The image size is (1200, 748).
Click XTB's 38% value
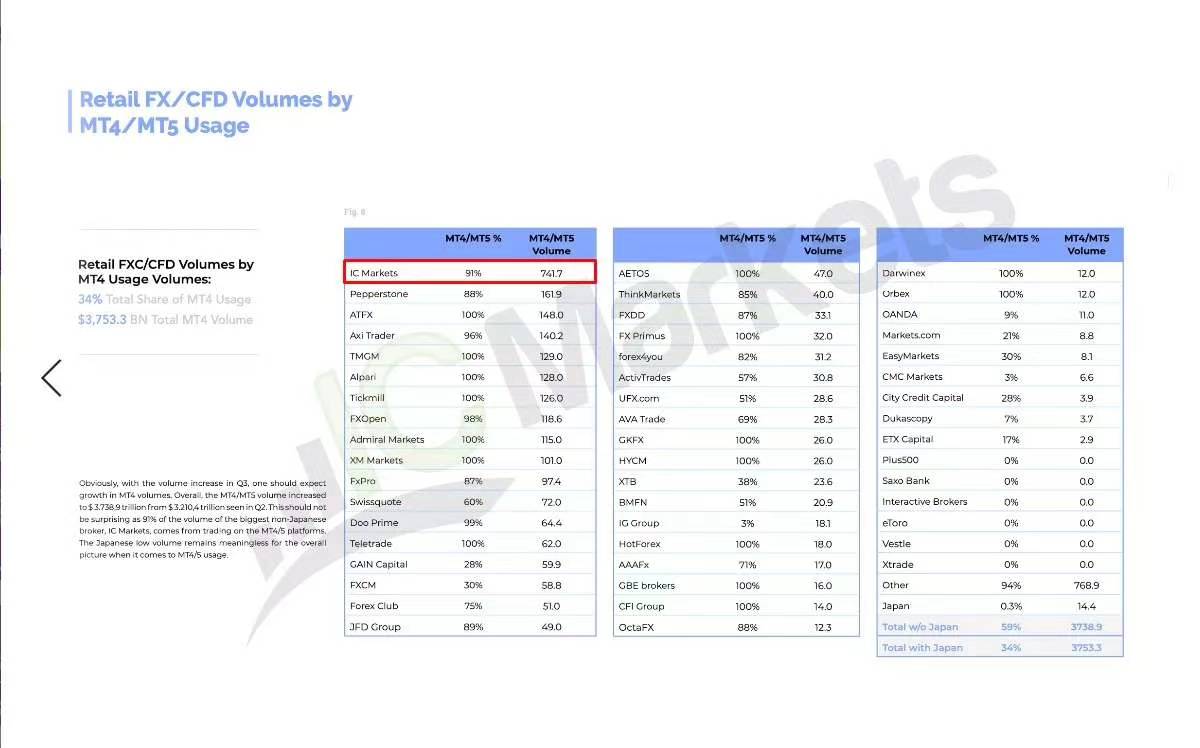[747, 481]
